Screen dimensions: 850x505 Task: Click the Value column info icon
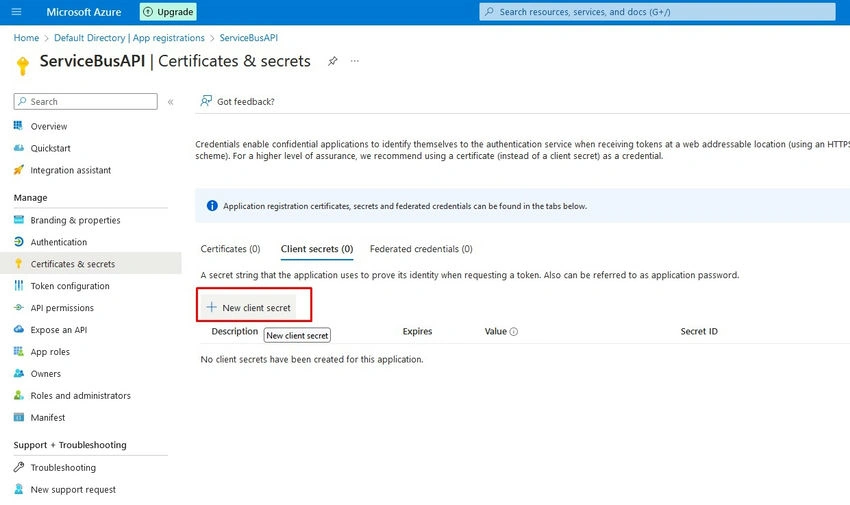[514, 332]
